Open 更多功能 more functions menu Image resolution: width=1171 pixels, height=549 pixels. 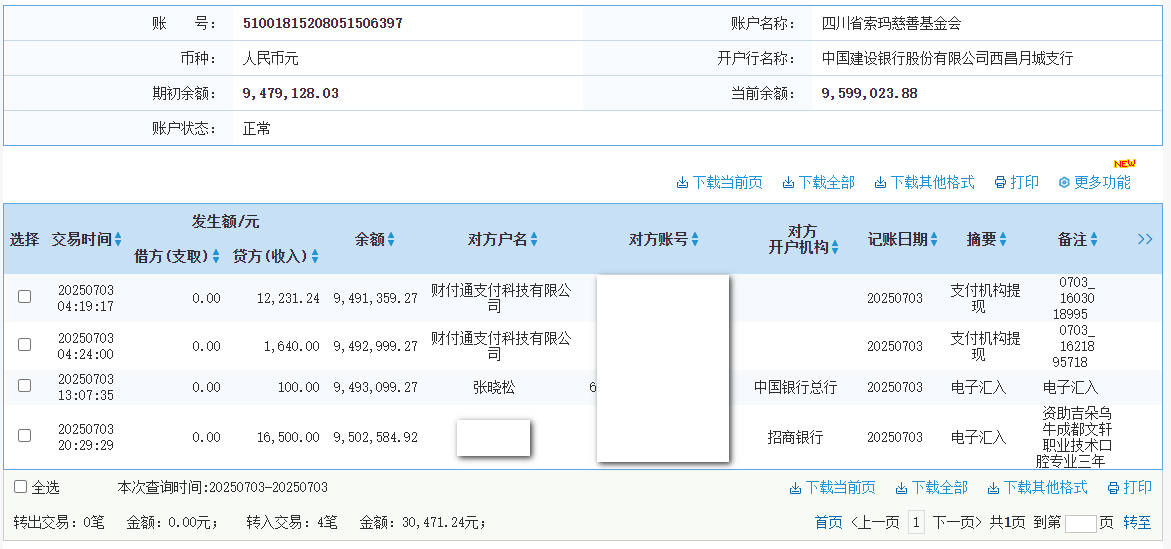tap(1095, 182)
